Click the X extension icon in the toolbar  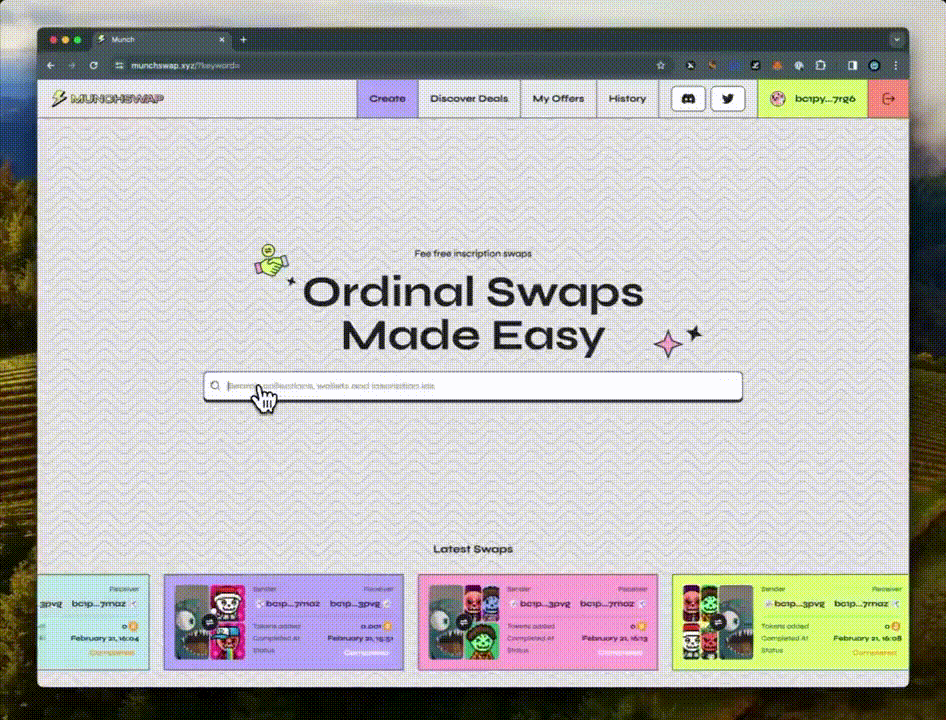click(x=690, y=66)
